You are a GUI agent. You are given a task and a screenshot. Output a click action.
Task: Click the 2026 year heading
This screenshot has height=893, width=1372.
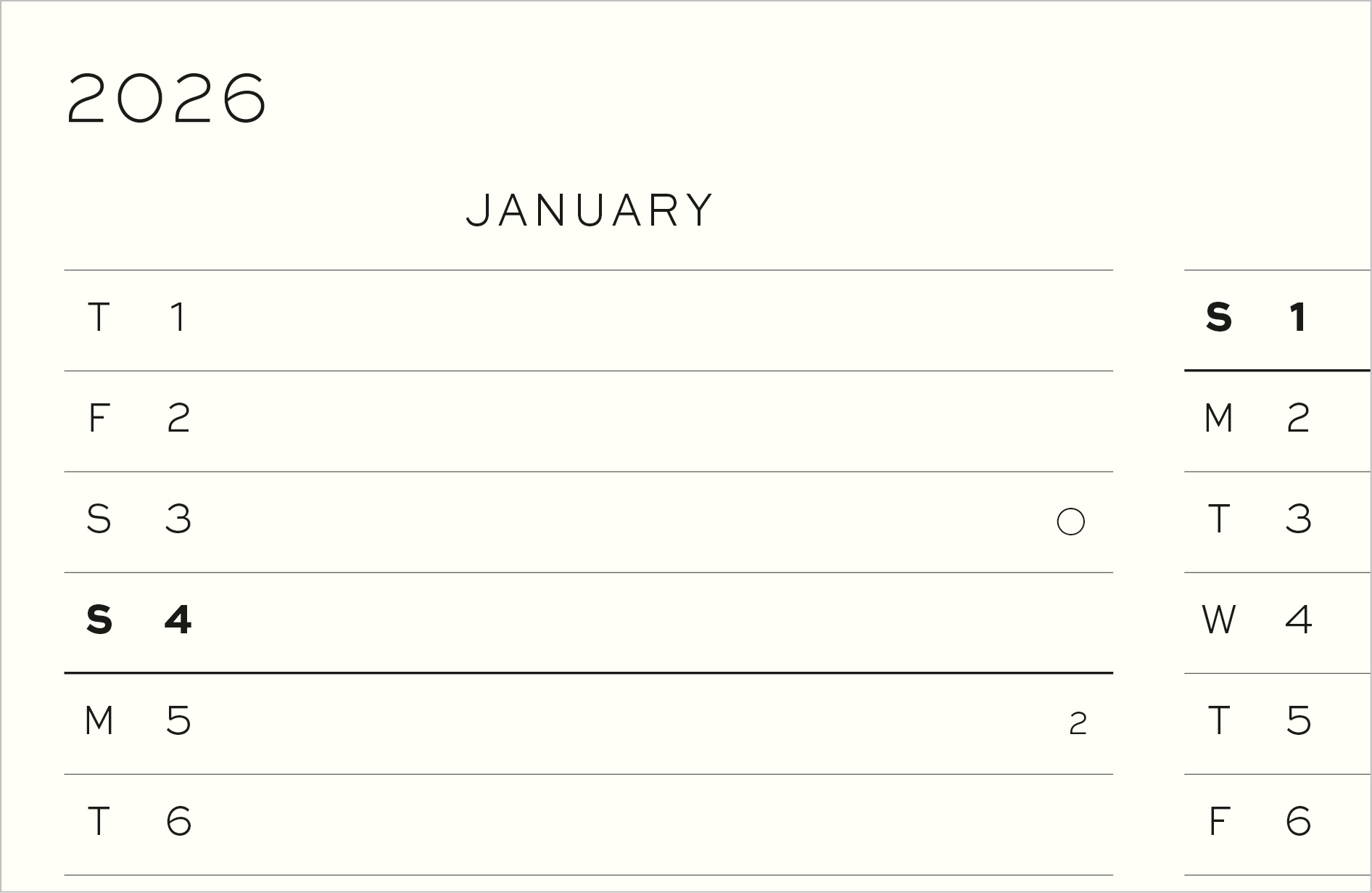coord(167,98)
